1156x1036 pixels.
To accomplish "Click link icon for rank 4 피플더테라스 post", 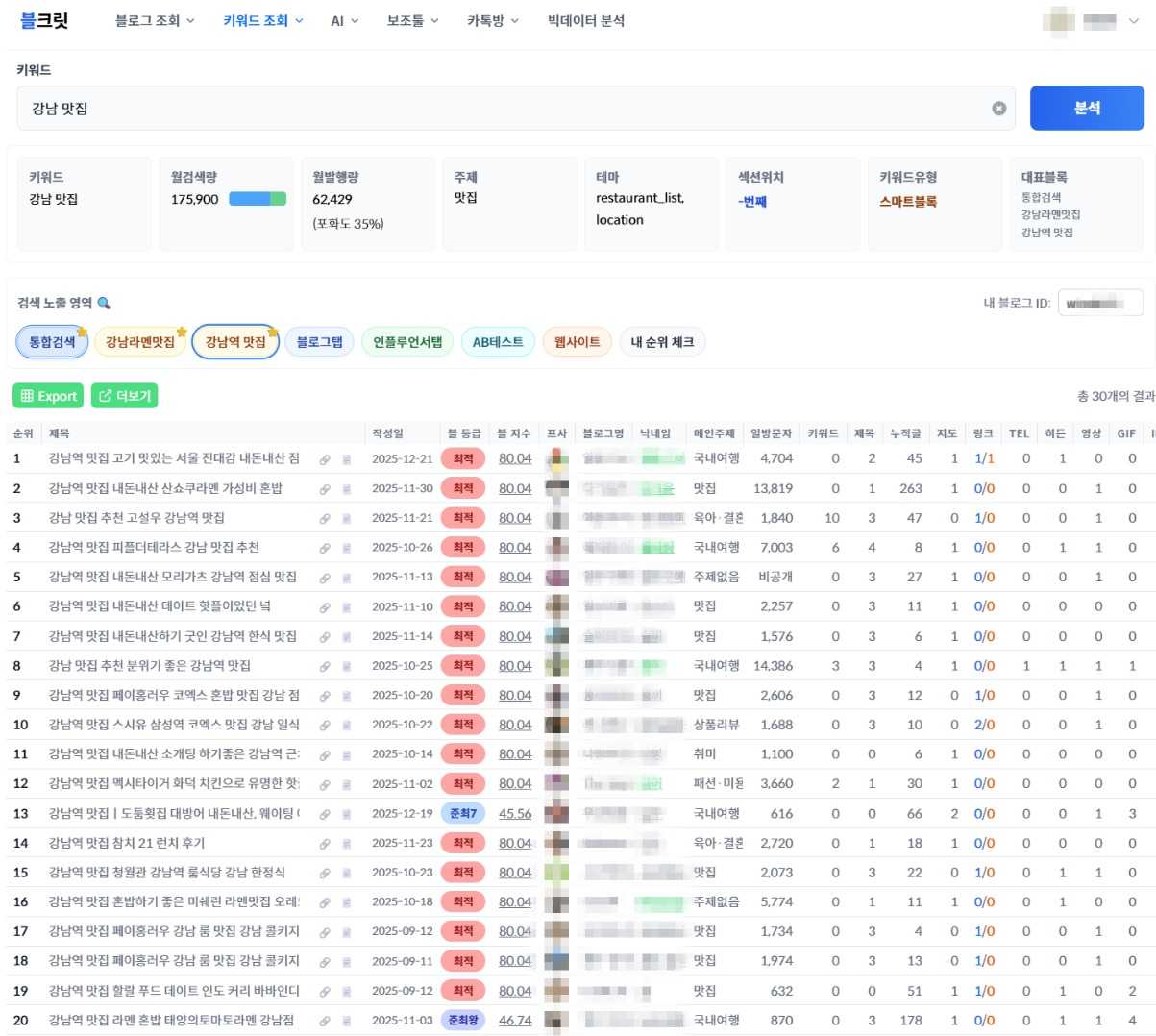I will pos(325,549).
